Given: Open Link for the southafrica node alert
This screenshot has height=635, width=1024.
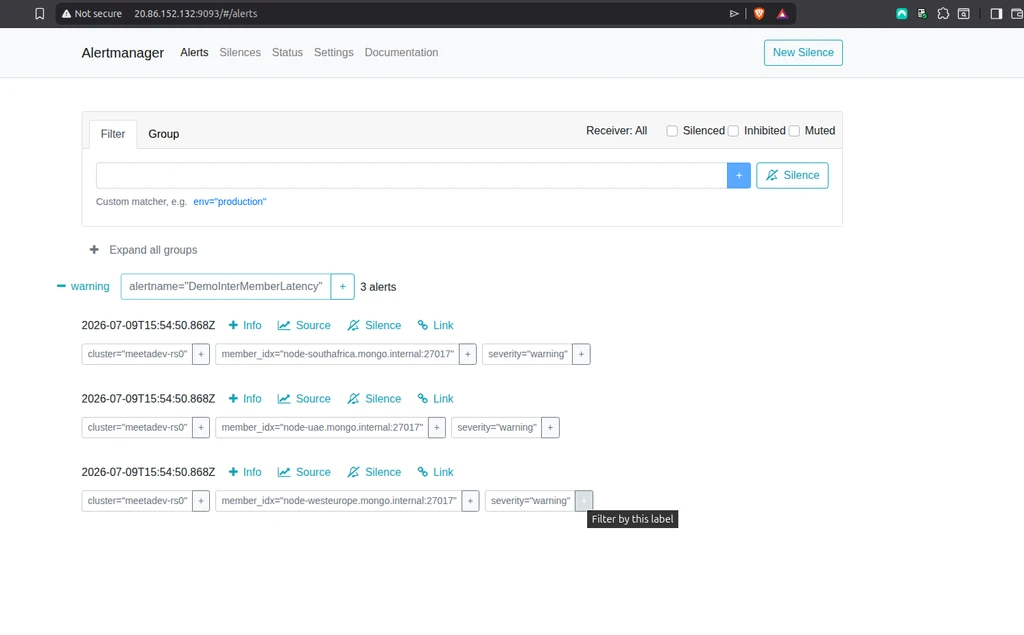Looking at the screenshot, I should coord(436,325).
